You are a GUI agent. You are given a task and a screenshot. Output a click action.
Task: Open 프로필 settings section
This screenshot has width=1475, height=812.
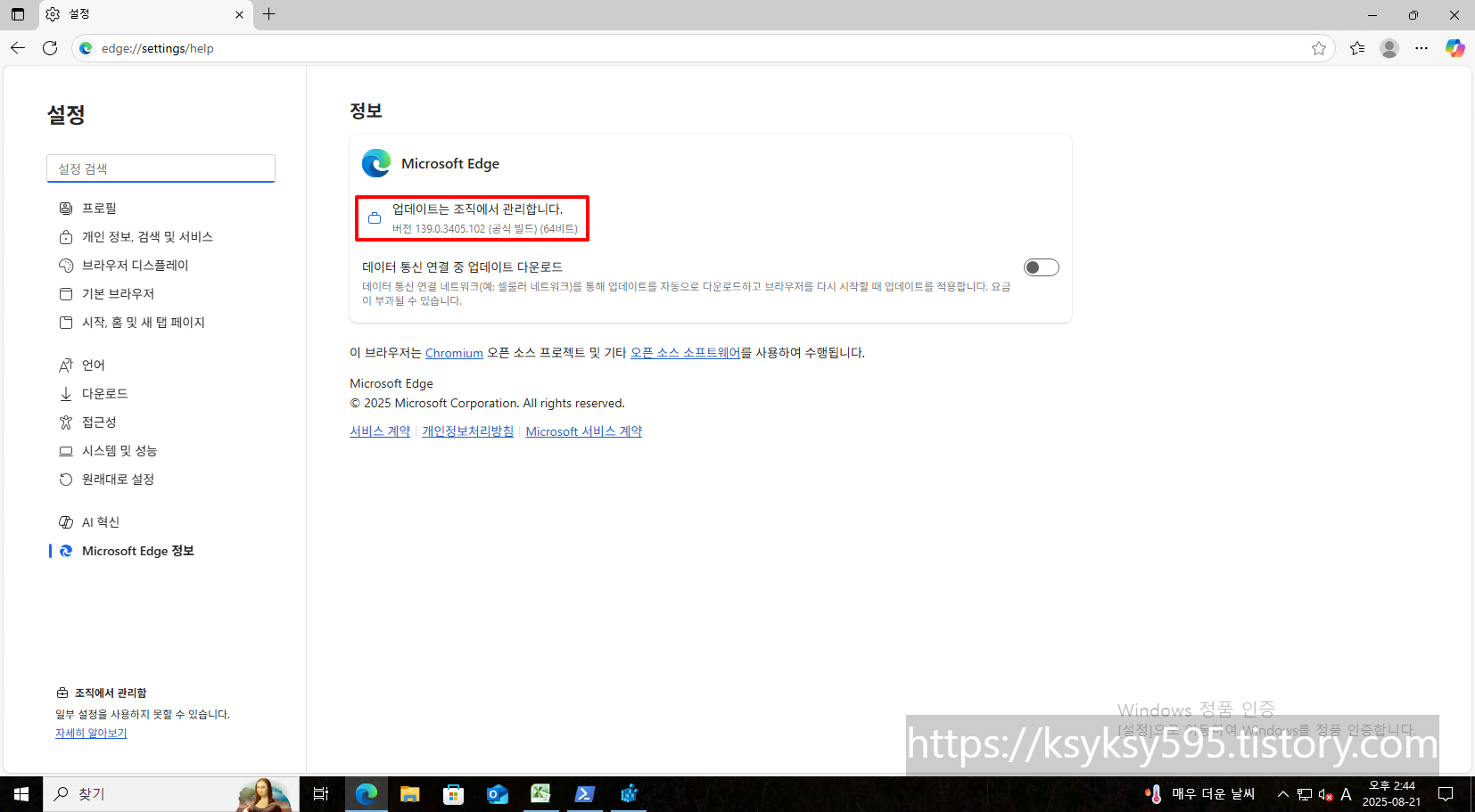pyautogui.click(x=99, y=208)
